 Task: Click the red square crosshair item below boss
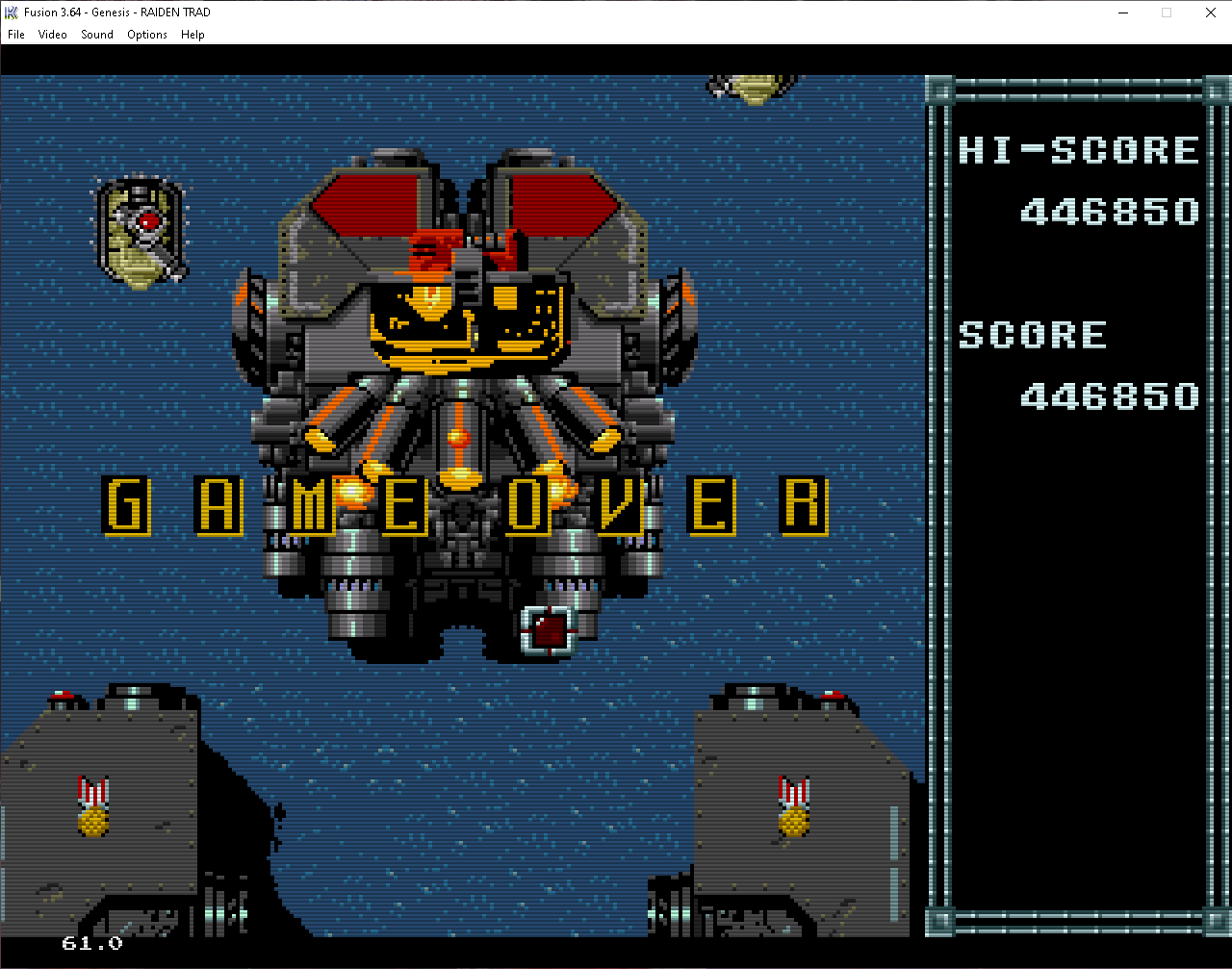(548, 631)
